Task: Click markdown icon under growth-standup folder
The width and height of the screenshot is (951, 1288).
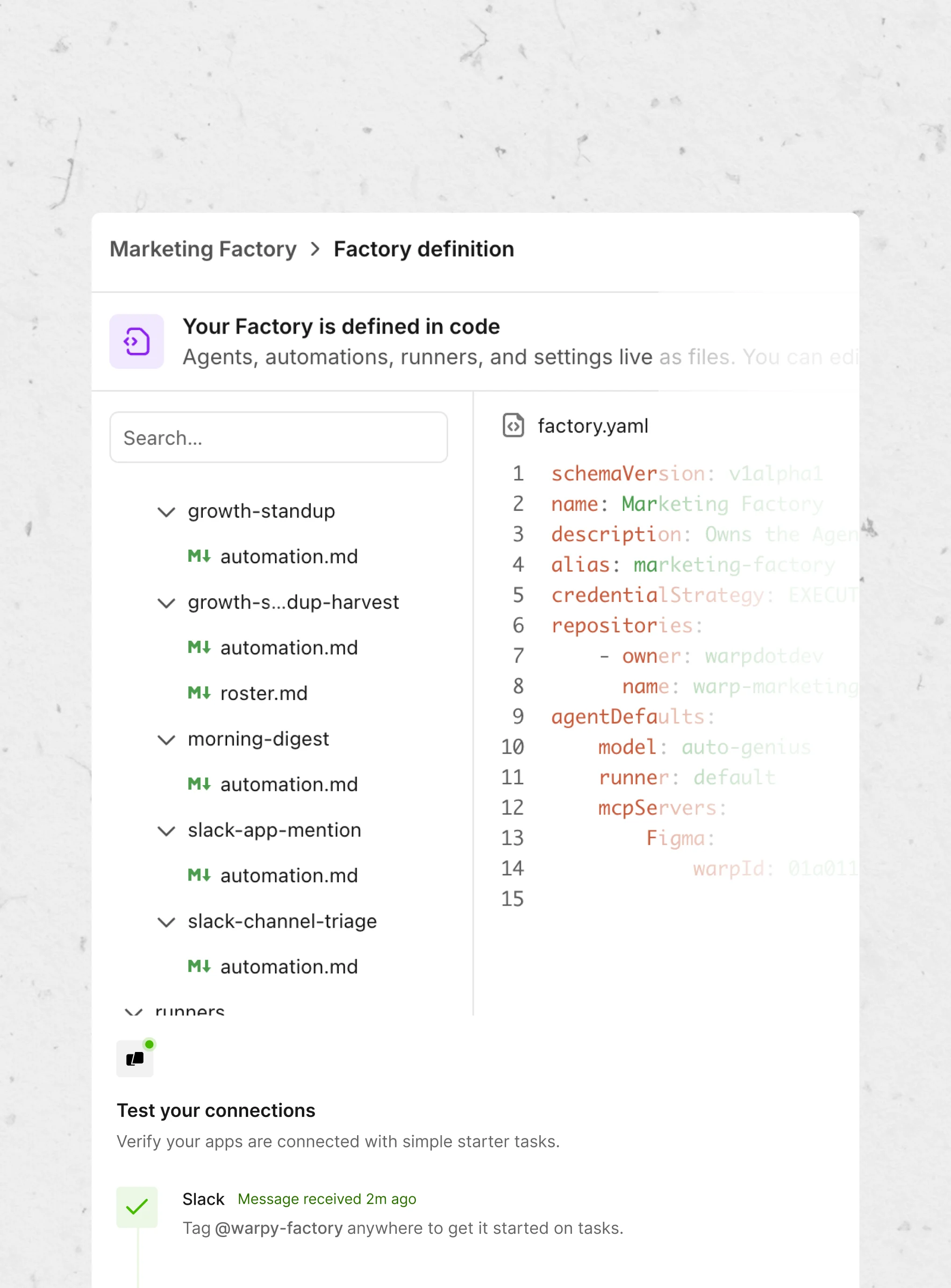Action: click(x=199, y=556)
